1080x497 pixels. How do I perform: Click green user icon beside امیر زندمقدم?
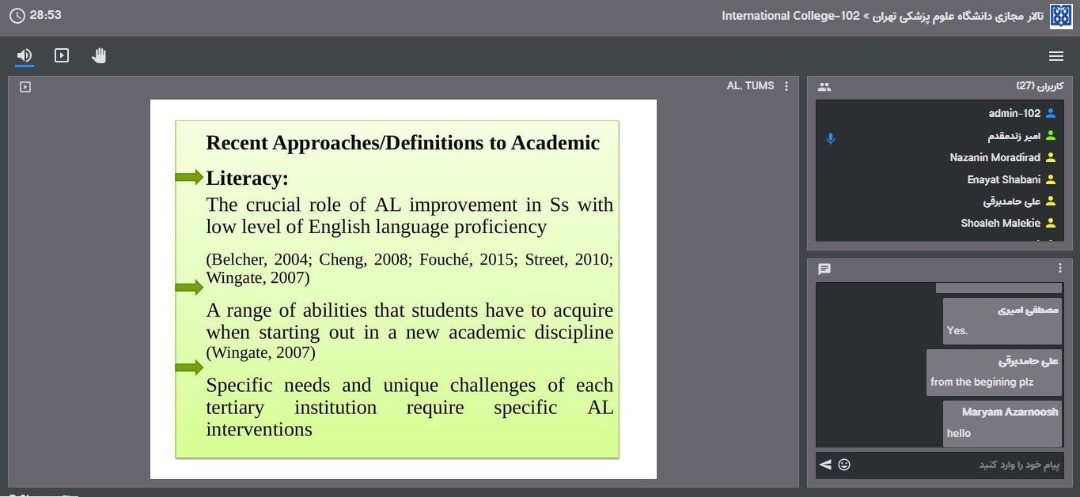click(x=1050, y=136)
